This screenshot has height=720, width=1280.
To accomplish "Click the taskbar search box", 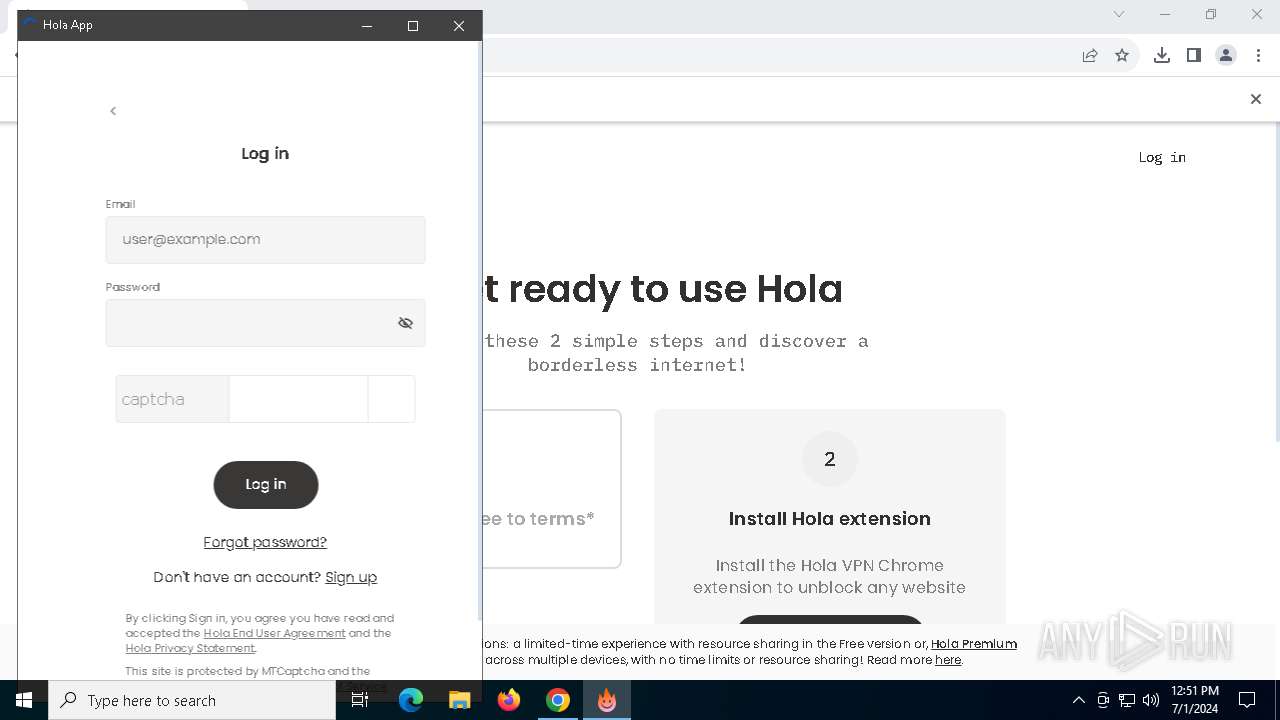I will coord(192,700).
